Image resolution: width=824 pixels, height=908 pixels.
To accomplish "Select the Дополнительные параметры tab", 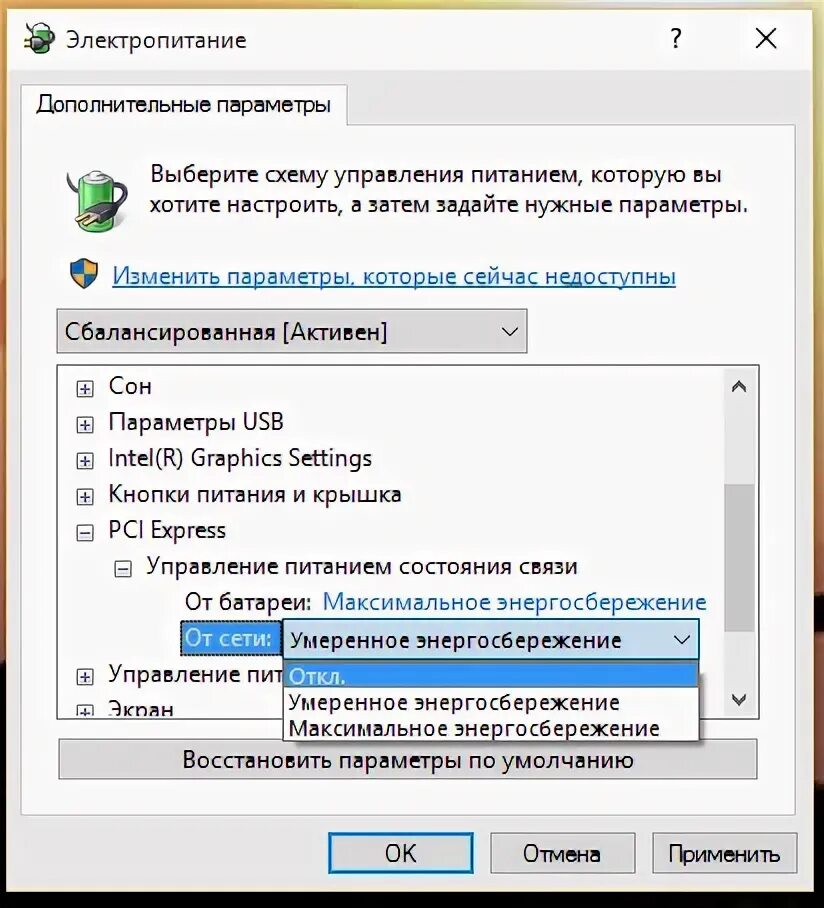I will 184,104.
